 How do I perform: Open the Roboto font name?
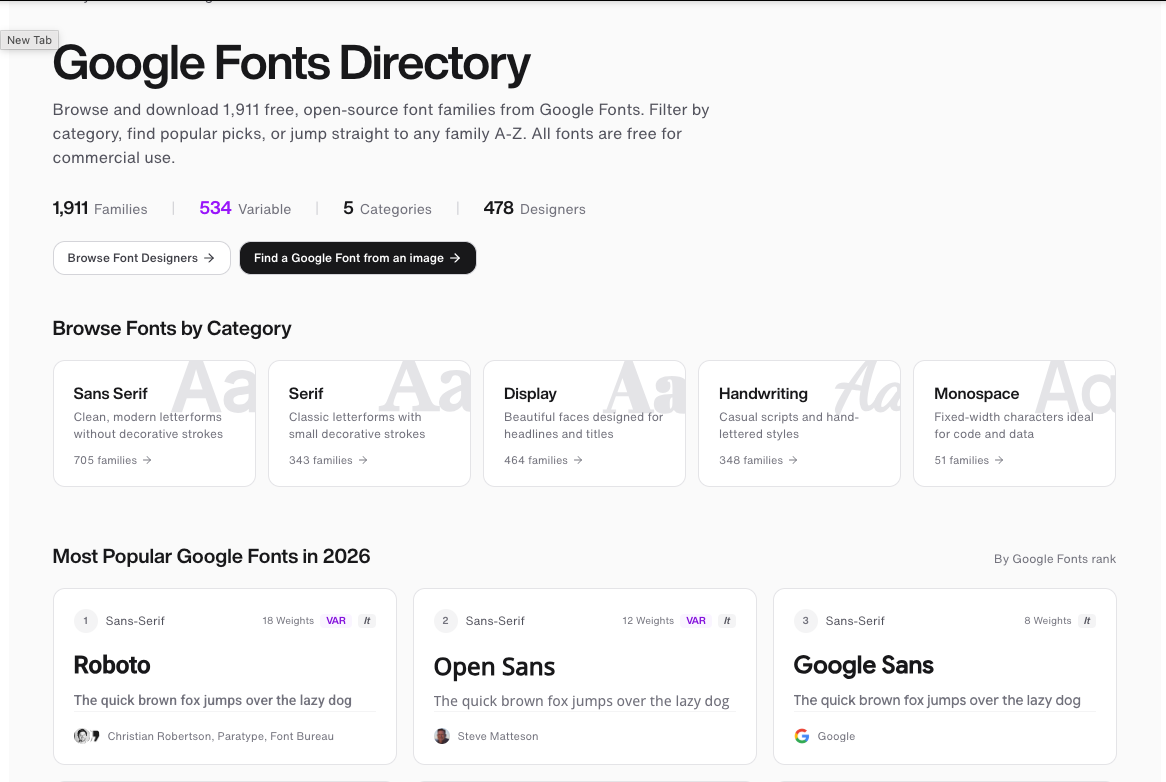point(112,665)
